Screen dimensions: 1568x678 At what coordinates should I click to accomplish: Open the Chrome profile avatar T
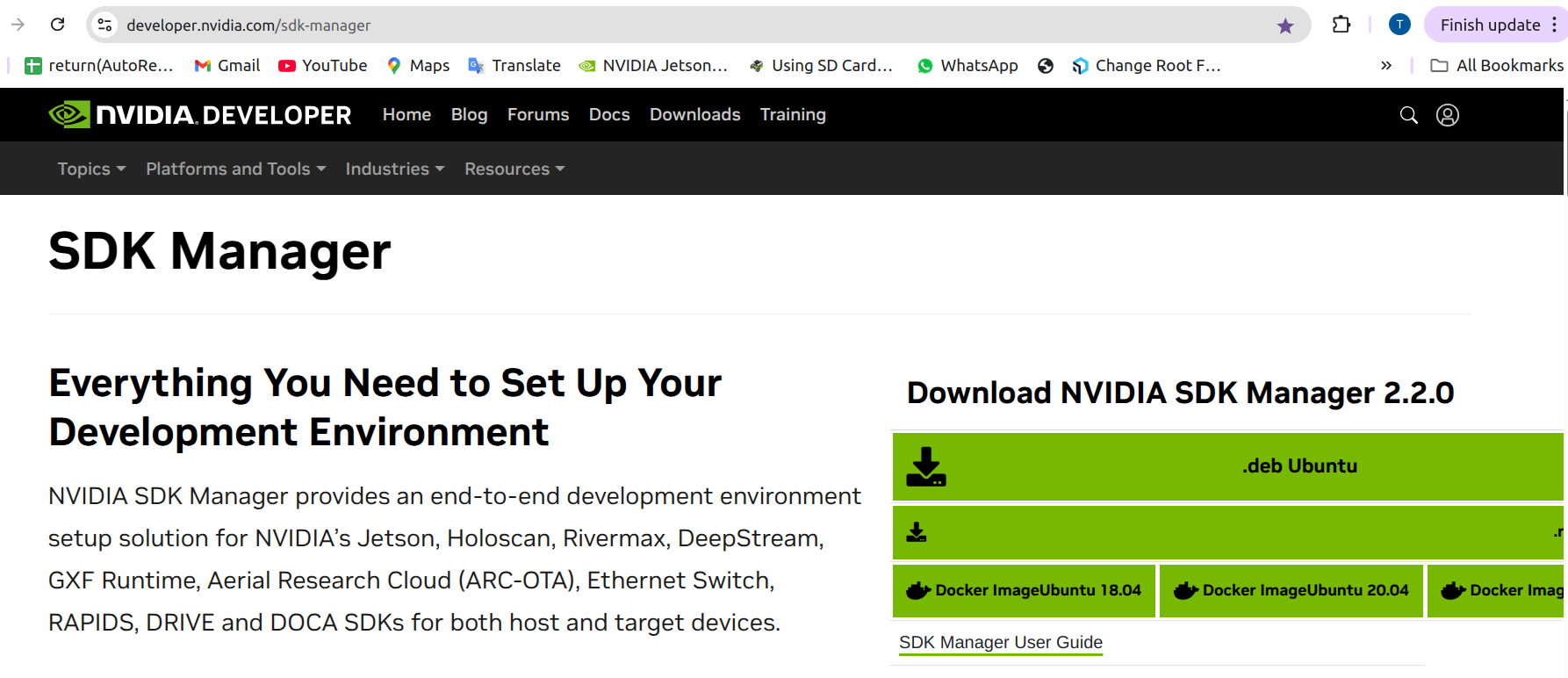pos(1399,25)
